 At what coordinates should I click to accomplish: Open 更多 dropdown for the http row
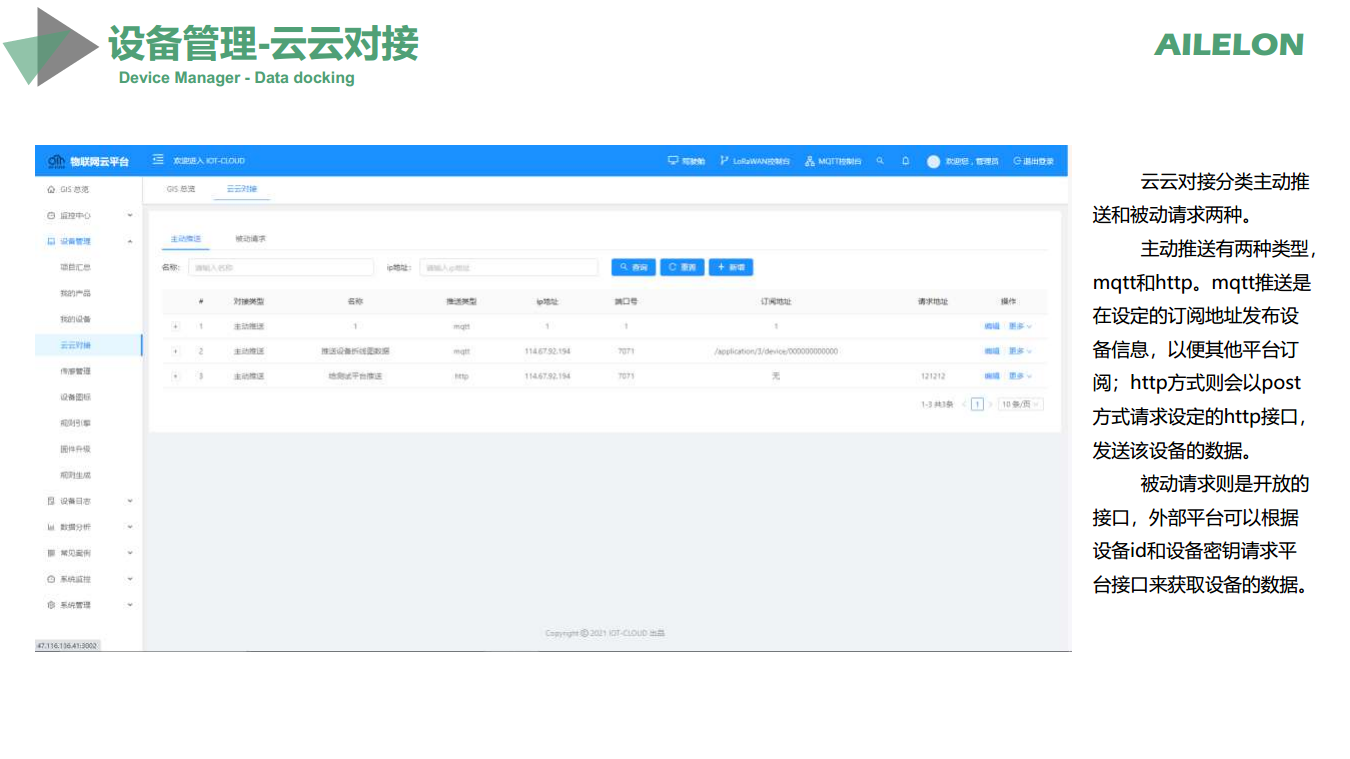[1020, 376]
